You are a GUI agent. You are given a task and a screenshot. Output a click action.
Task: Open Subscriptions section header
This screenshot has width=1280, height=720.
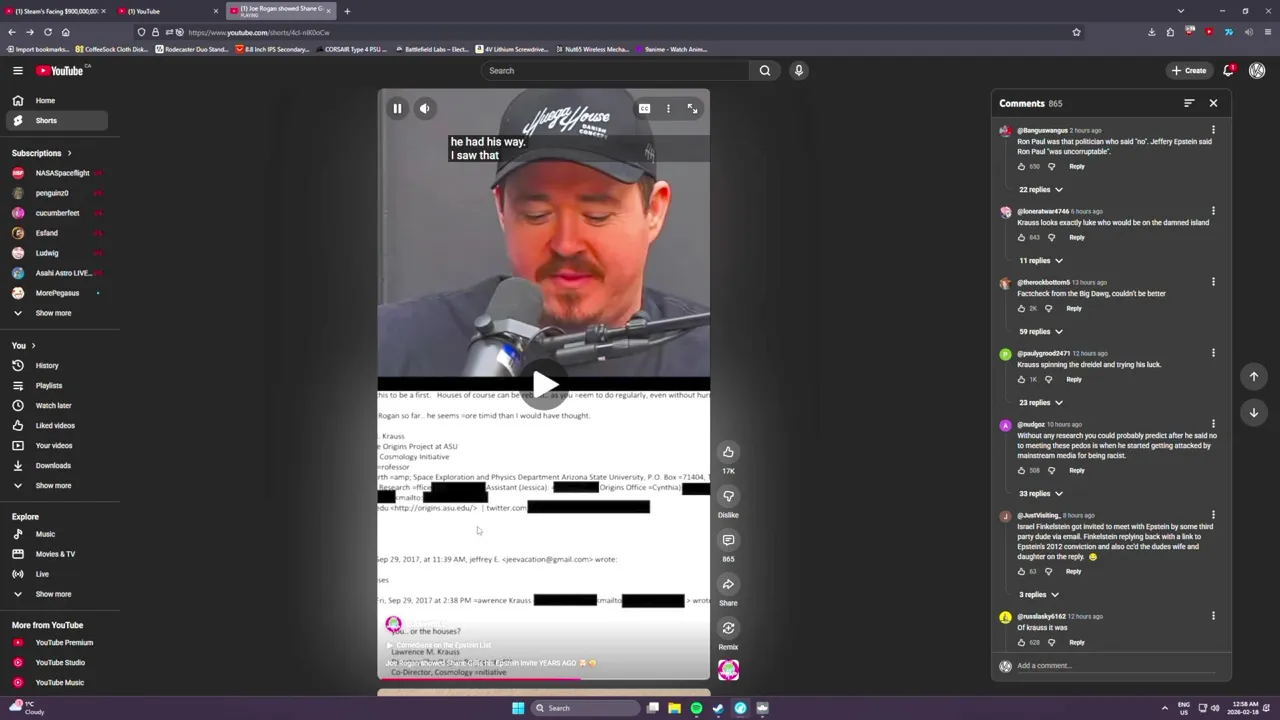click(42, 153)
